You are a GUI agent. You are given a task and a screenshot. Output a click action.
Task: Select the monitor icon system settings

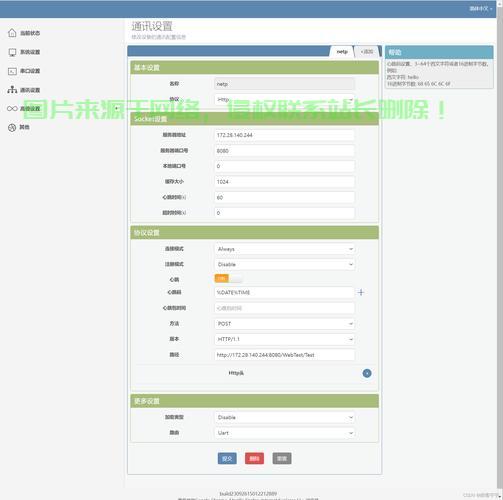(x=12, y=52)
